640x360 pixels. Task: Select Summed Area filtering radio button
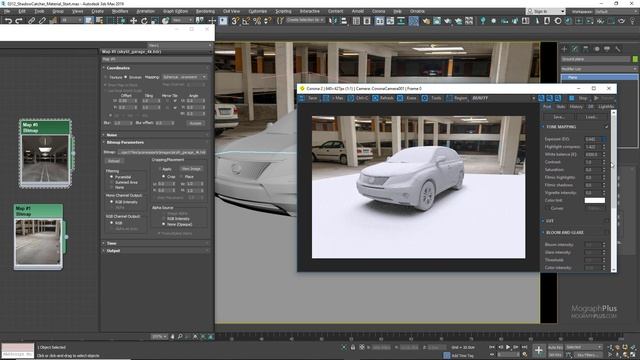(x=111, y=182)
